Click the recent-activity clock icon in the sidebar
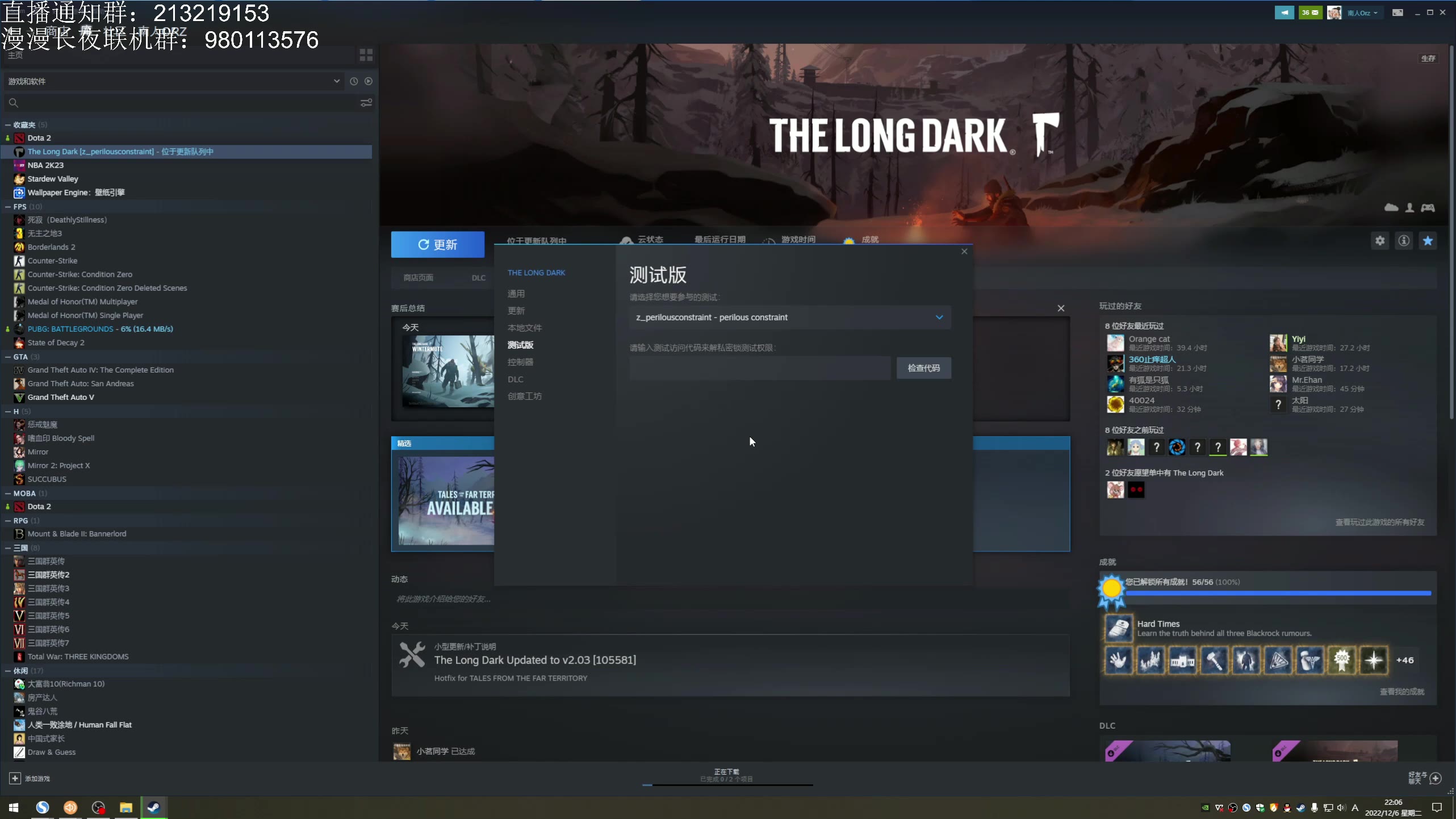Image resolution: width=1456 pixels, height=819 pixels. tap(354, 81)
